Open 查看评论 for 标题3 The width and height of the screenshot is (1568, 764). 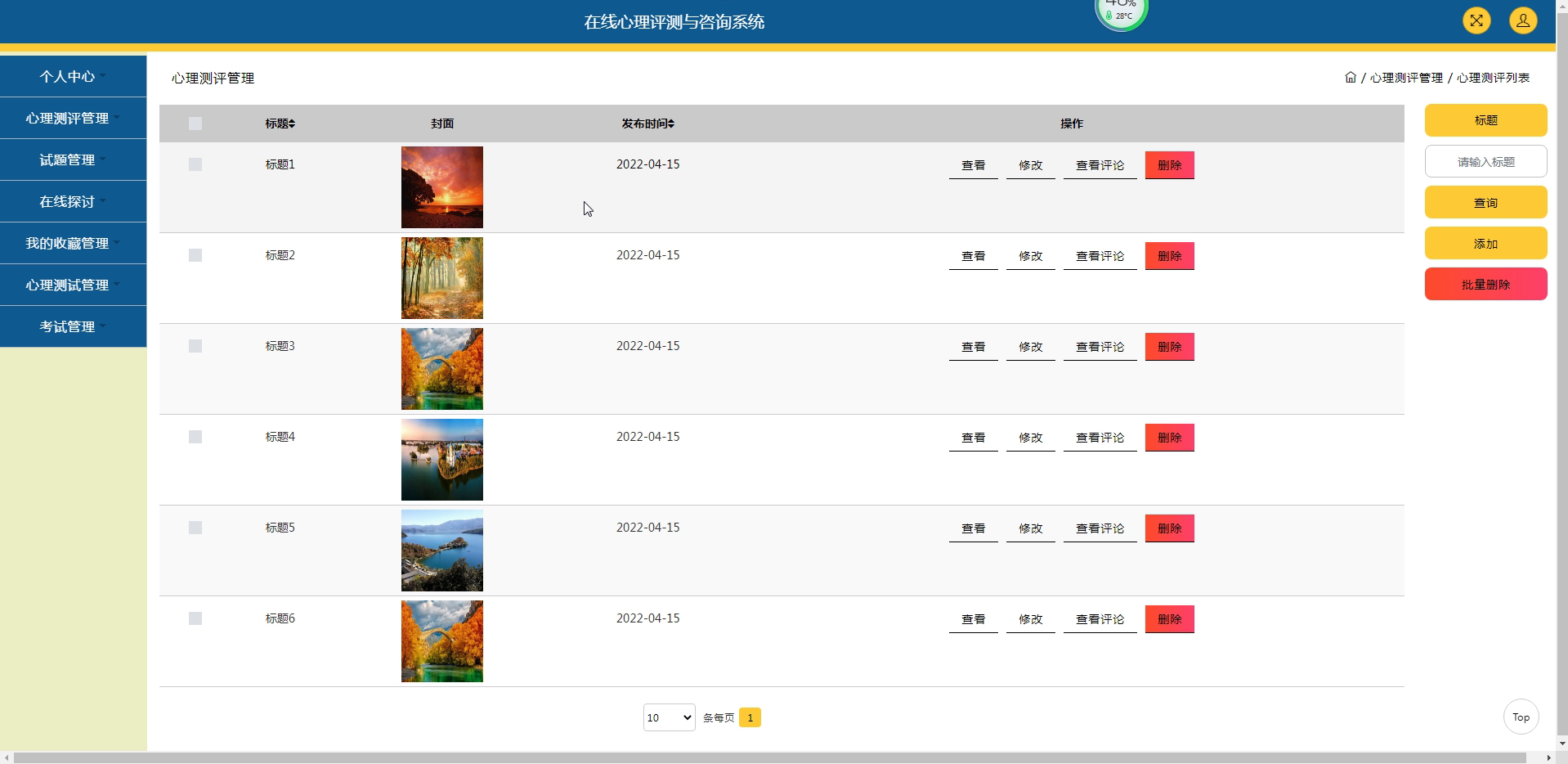1100,347
